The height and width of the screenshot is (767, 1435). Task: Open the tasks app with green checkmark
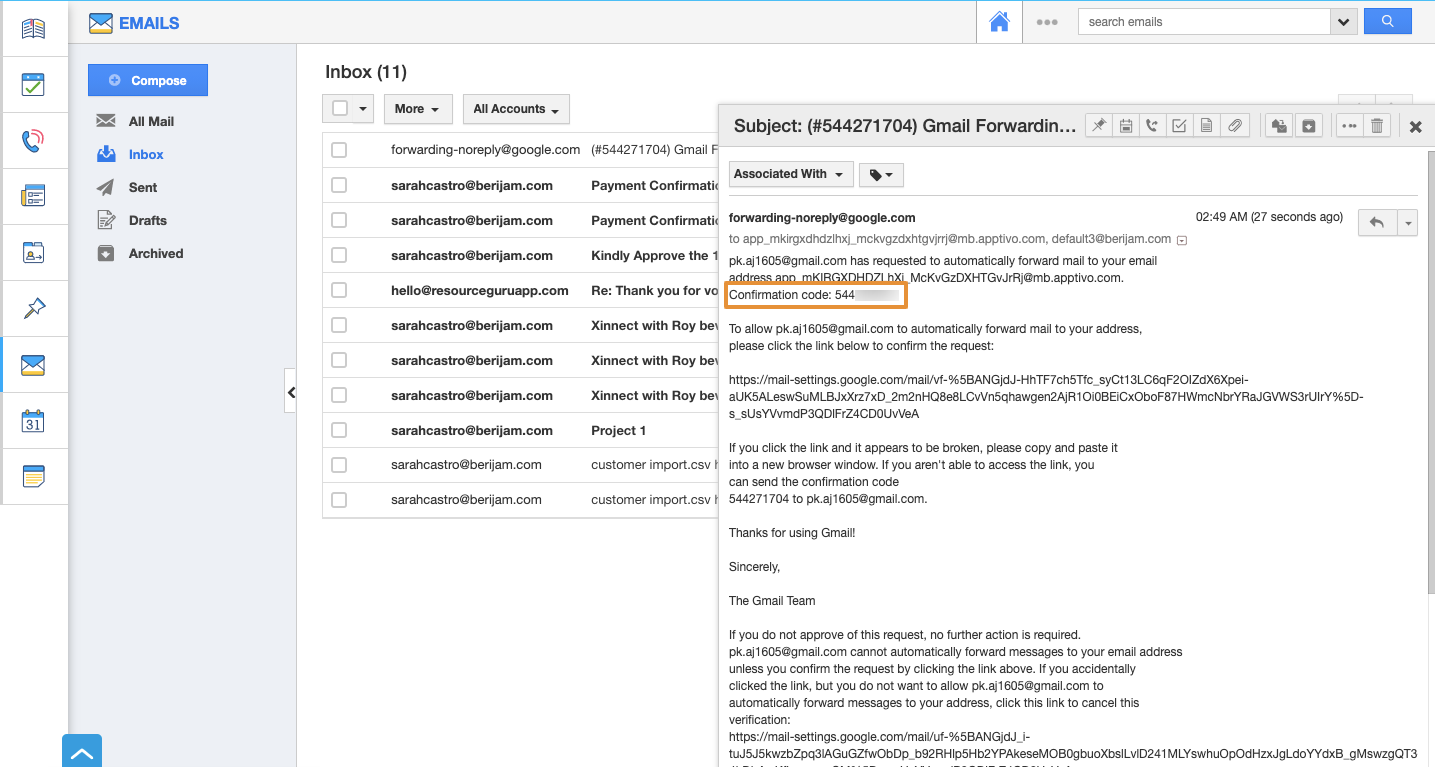[33, 84]
